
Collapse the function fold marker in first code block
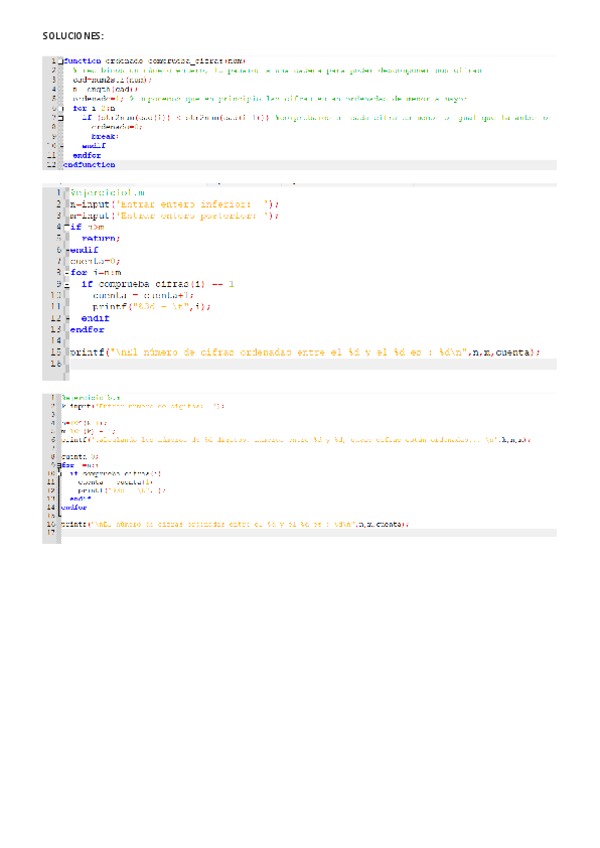pos(60,61)
